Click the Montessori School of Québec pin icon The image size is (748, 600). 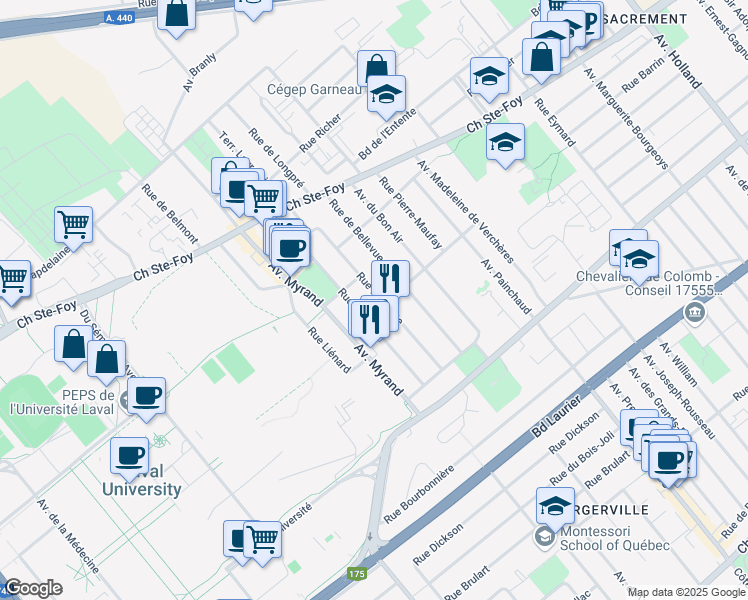tap(544, 538)
